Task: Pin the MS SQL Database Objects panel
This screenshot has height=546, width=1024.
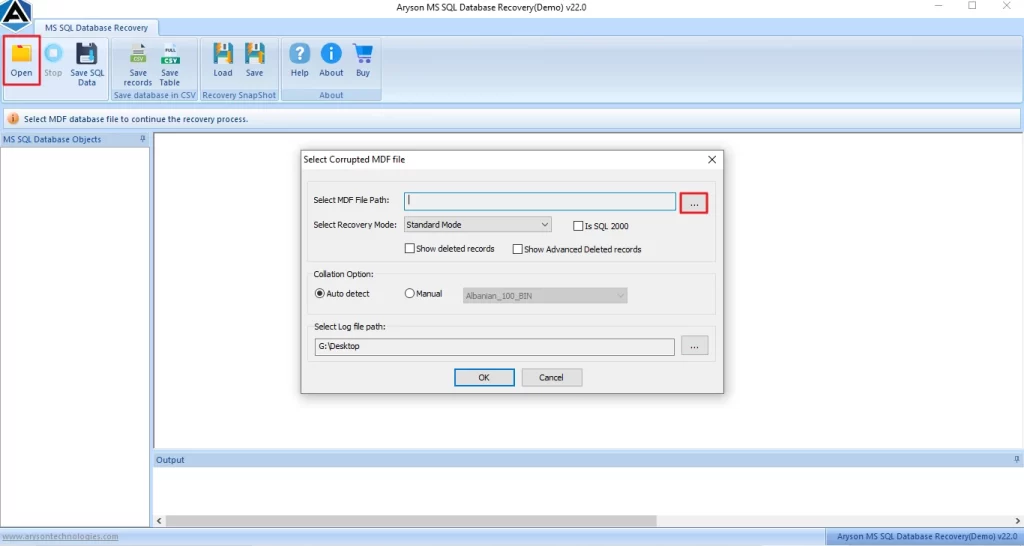Action: [x=143, y=139]
